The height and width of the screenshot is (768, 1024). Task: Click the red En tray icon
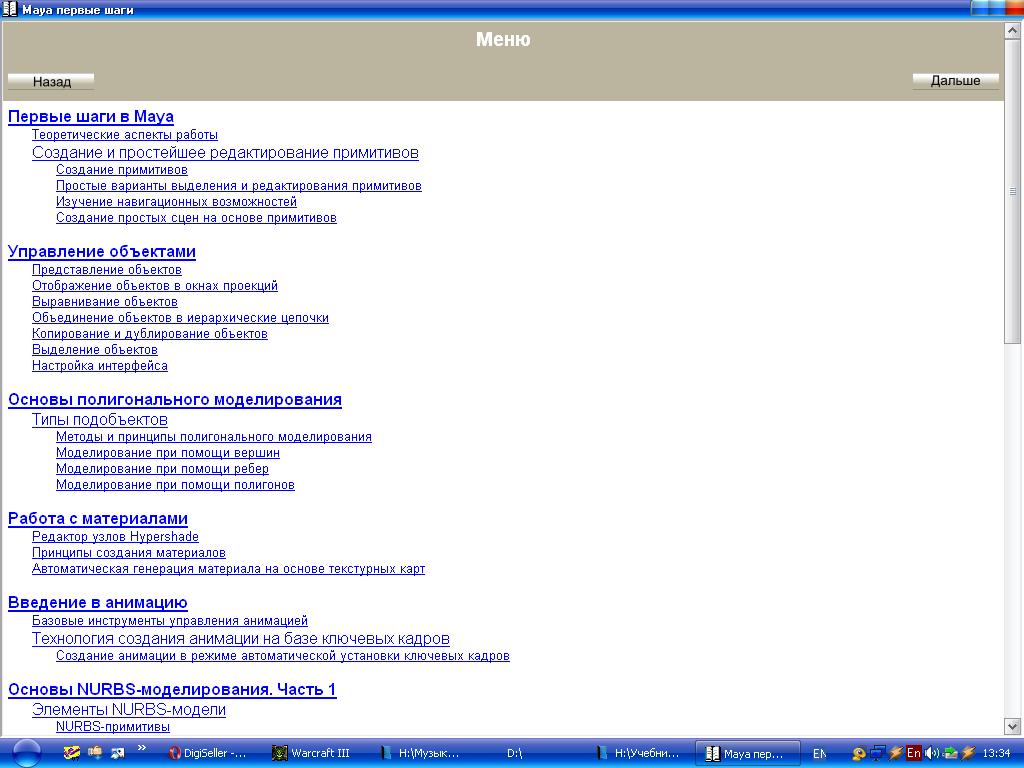(914, 753)
